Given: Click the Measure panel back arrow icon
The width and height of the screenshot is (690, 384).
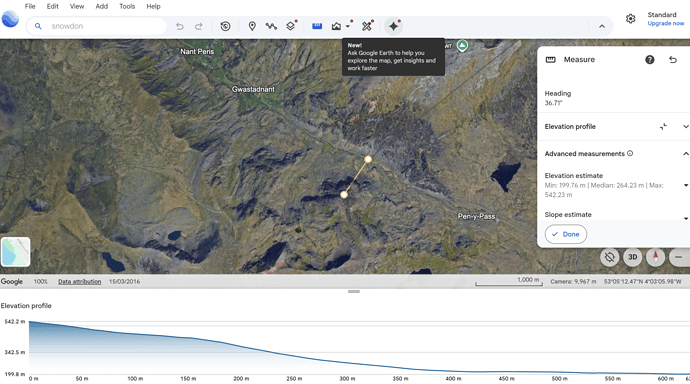Looking at the screenshot, I should 673,59.
